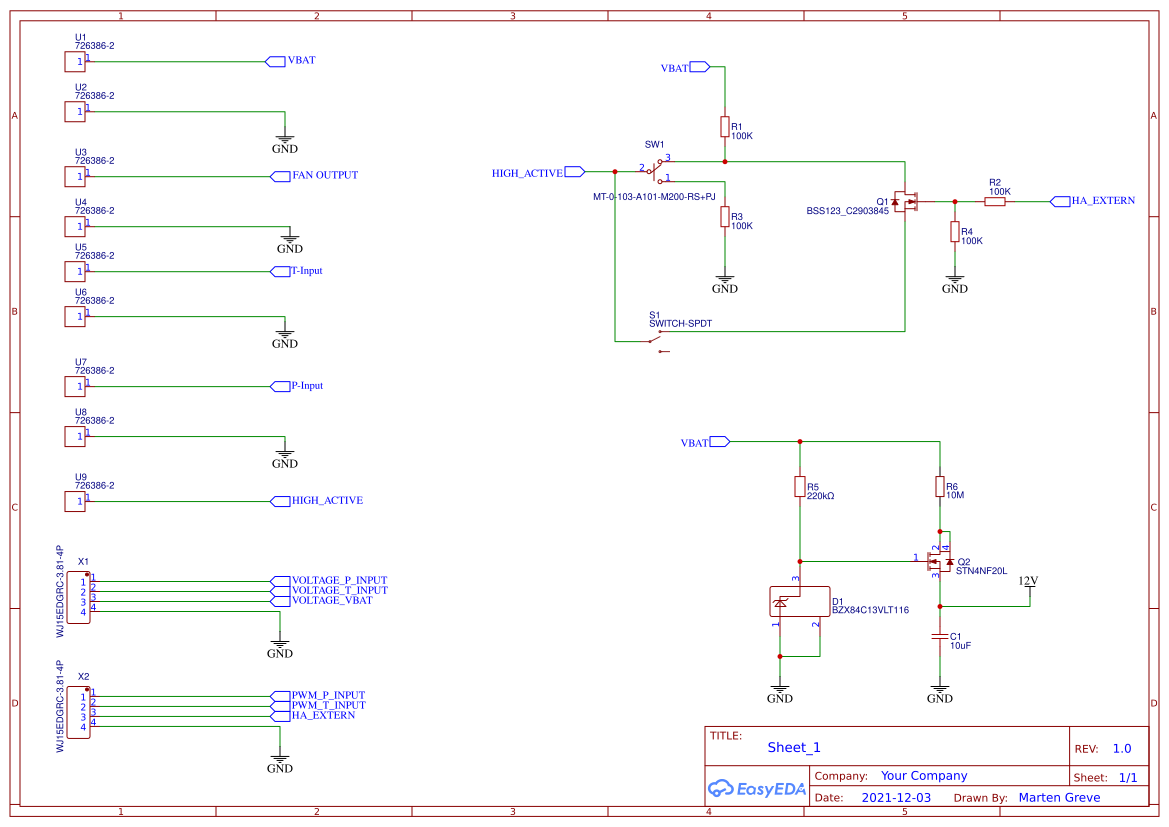1169x827 pixels.
Task: Select the X1 four-pin connector symbol
Action: pyautogui.click(x=79, y=597)
